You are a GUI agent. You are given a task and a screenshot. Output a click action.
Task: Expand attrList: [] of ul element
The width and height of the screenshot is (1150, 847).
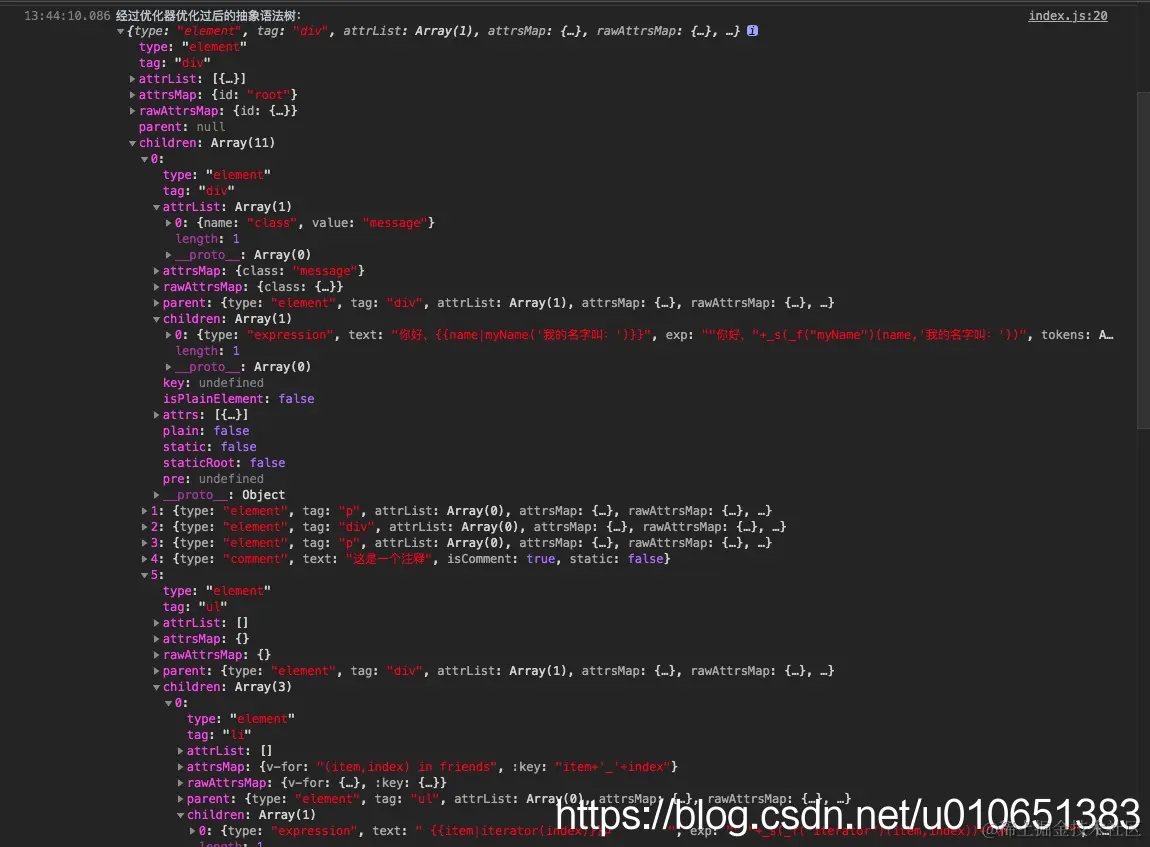click(156, 623)
